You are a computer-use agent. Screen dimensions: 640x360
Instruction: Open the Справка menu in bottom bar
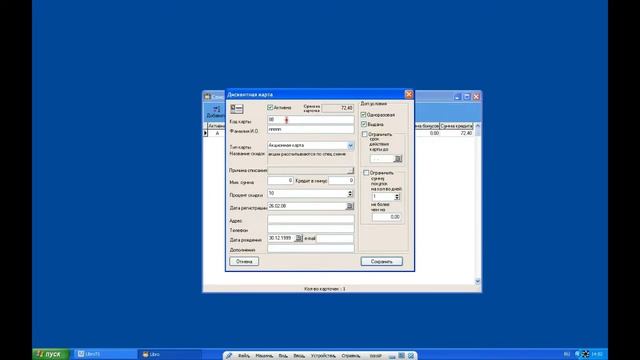click(x=351, y=356)
